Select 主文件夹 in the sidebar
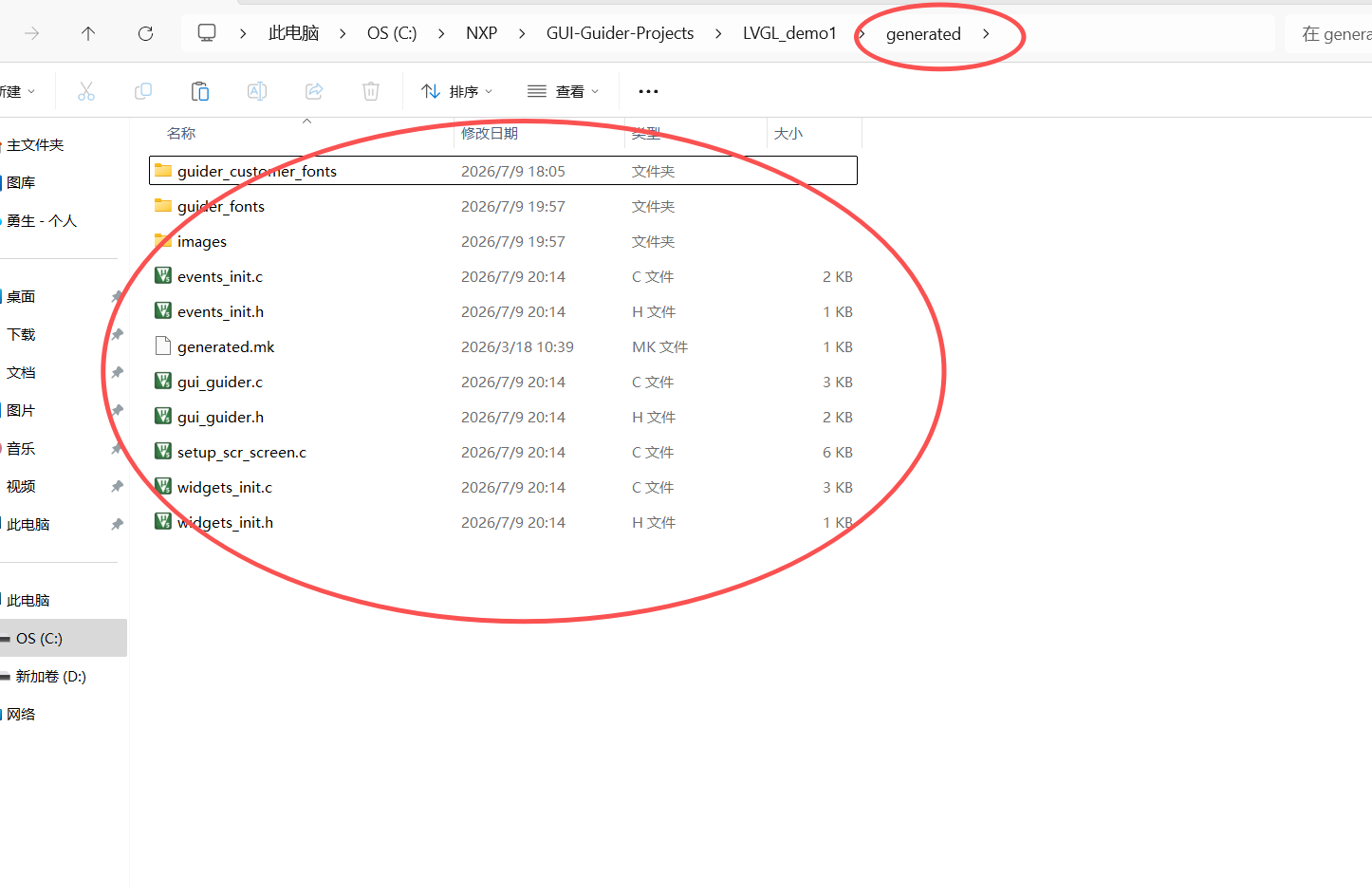The image size is (1372, 896). [35, 144]
